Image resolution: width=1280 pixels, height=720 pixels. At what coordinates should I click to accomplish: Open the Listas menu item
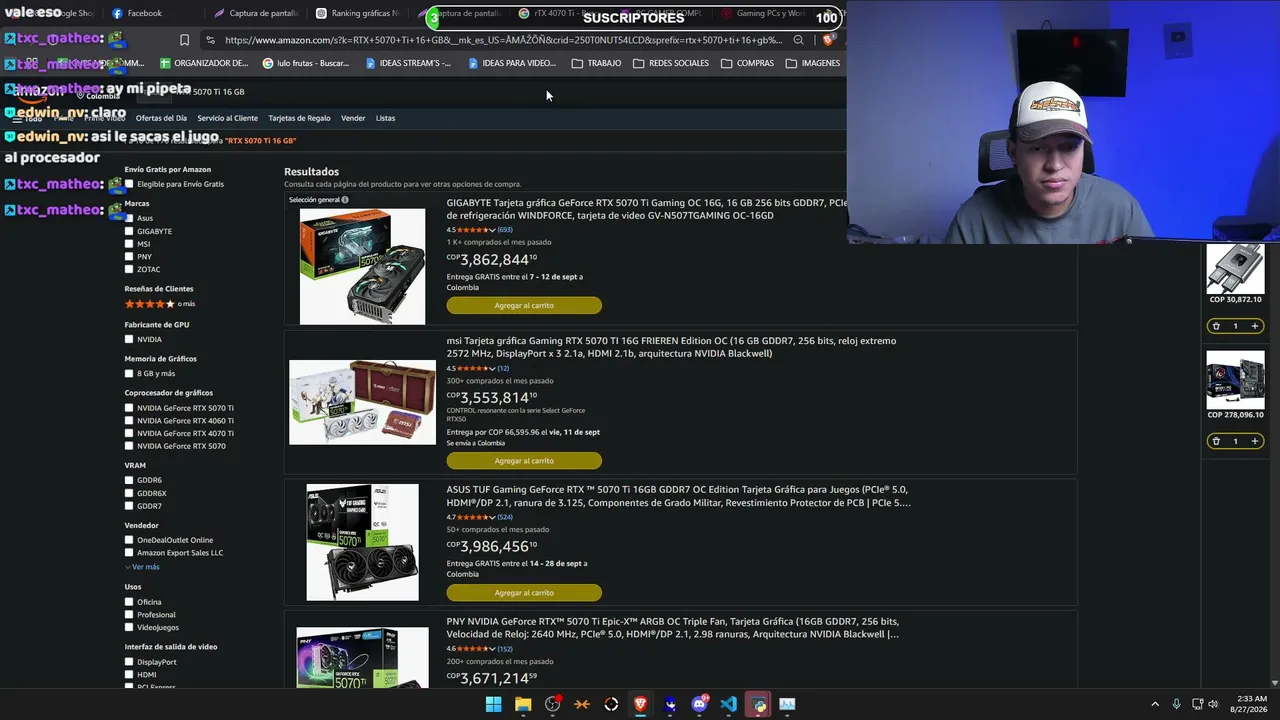(x=385, y=118)
